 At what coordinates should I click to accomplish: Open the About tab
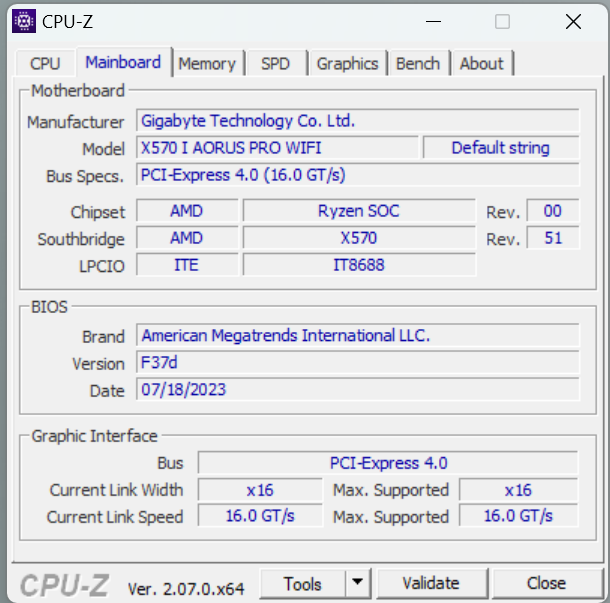(x=482, y=63)
